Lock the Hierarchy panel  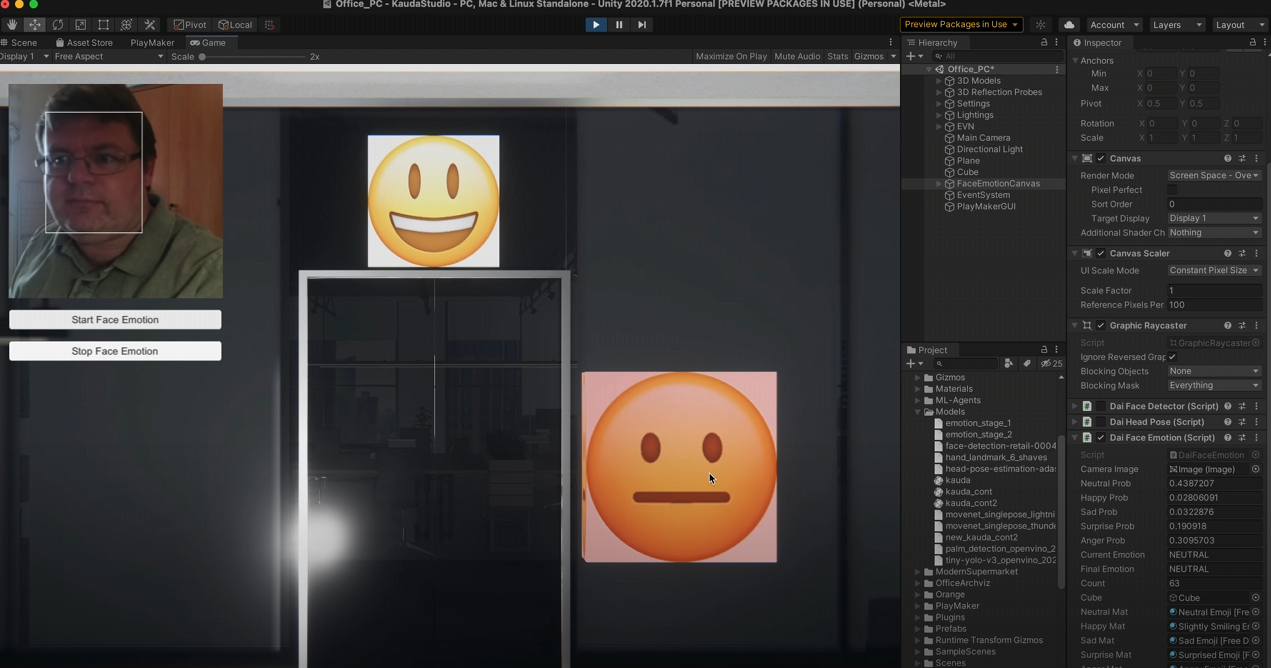pos(1044,43)
